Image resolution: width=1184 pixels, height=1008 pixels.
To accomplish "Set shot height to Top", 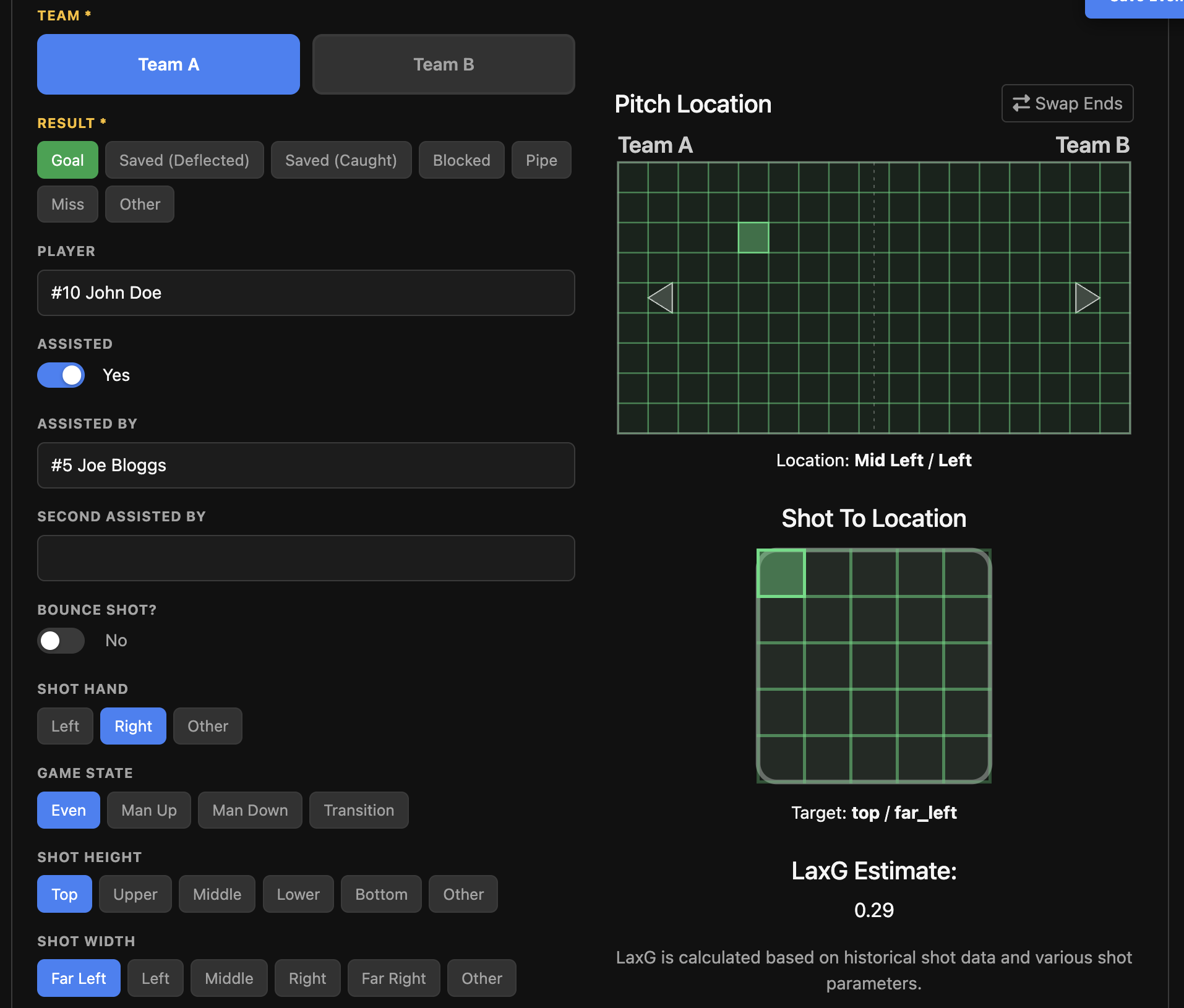I will (x=64, y=894).
